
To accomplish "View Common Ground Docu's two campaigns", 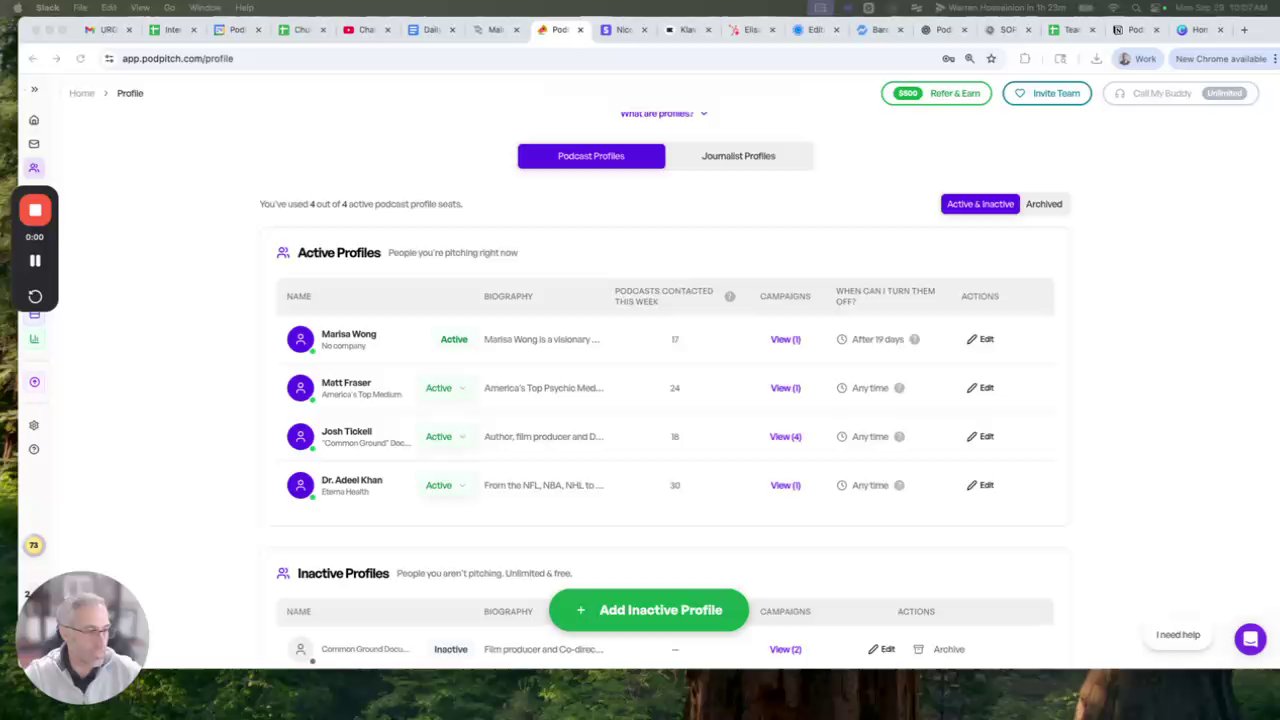I will pos(785,649).
